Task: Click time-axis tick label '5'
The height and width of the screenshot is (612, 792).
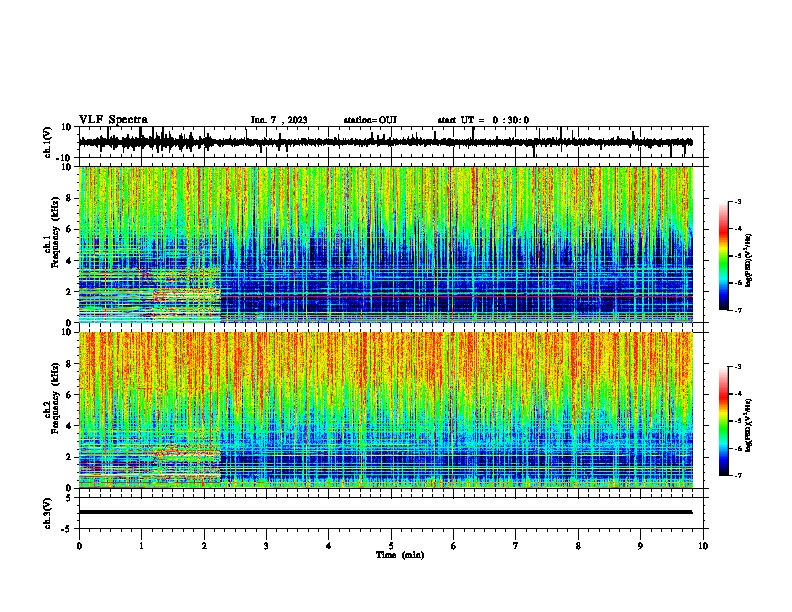Action: coord(391,546)
